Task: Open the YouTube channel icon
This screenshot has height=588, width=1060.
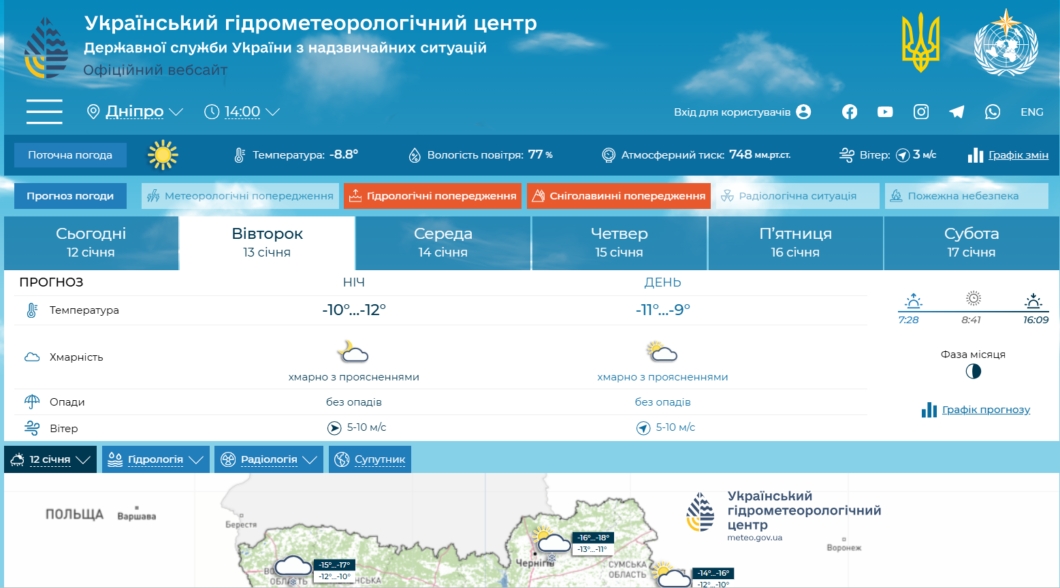Action: pos(885,112)
